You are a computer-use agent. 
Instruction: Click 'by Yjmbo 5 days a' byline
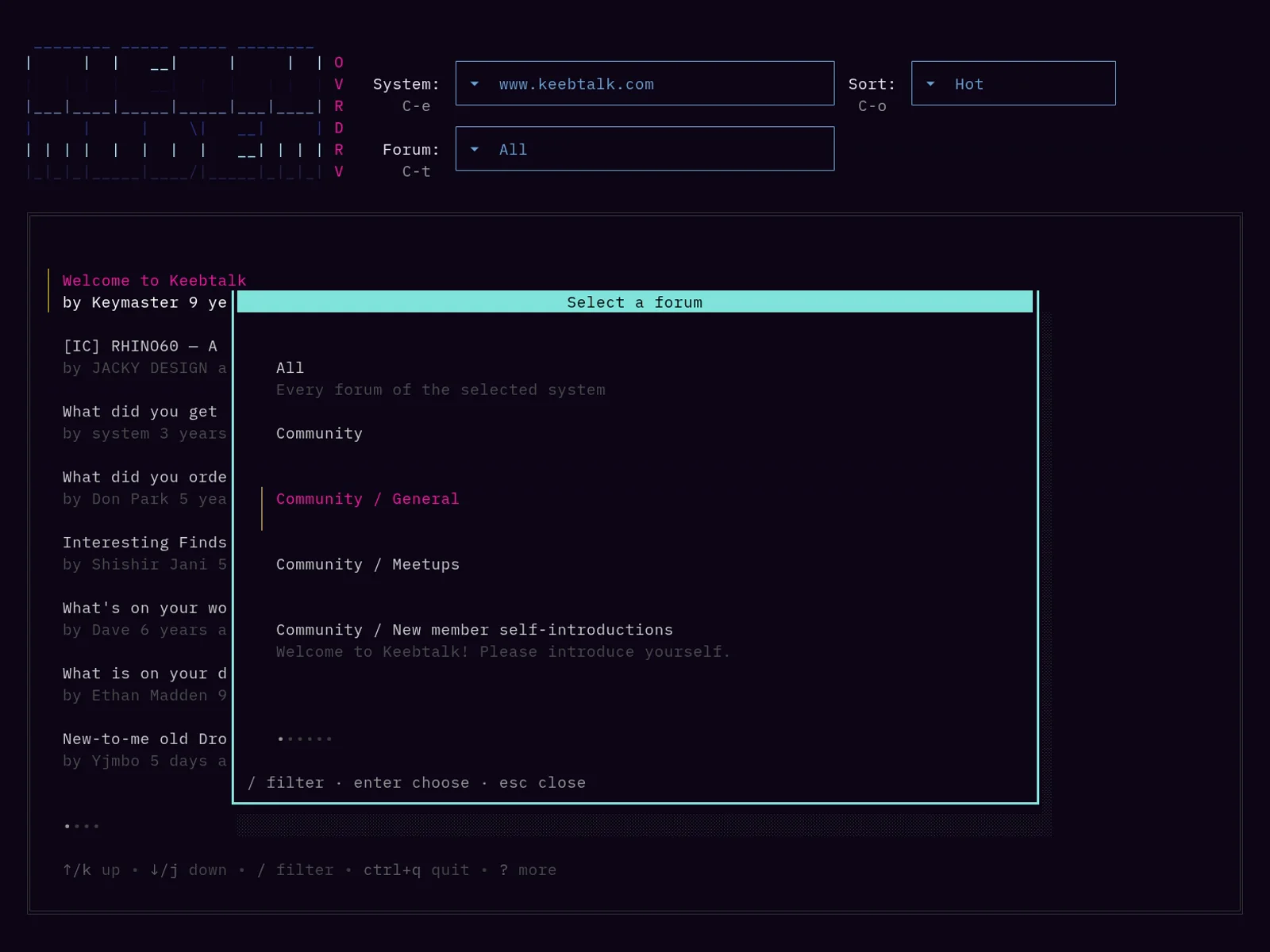coord(144,761)
